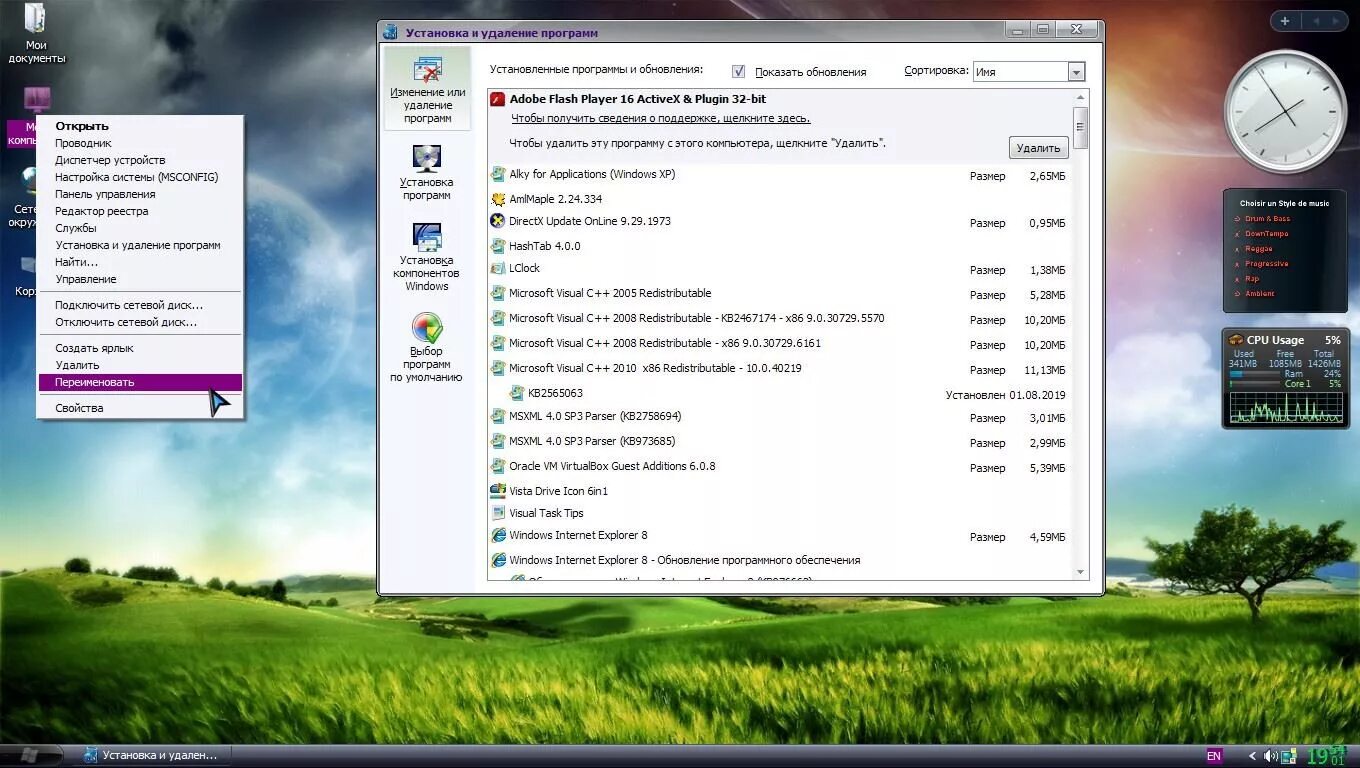1360x768 pixels.
Task: Open the 'Сортировка' dropdown
Action: [1076, 72]
